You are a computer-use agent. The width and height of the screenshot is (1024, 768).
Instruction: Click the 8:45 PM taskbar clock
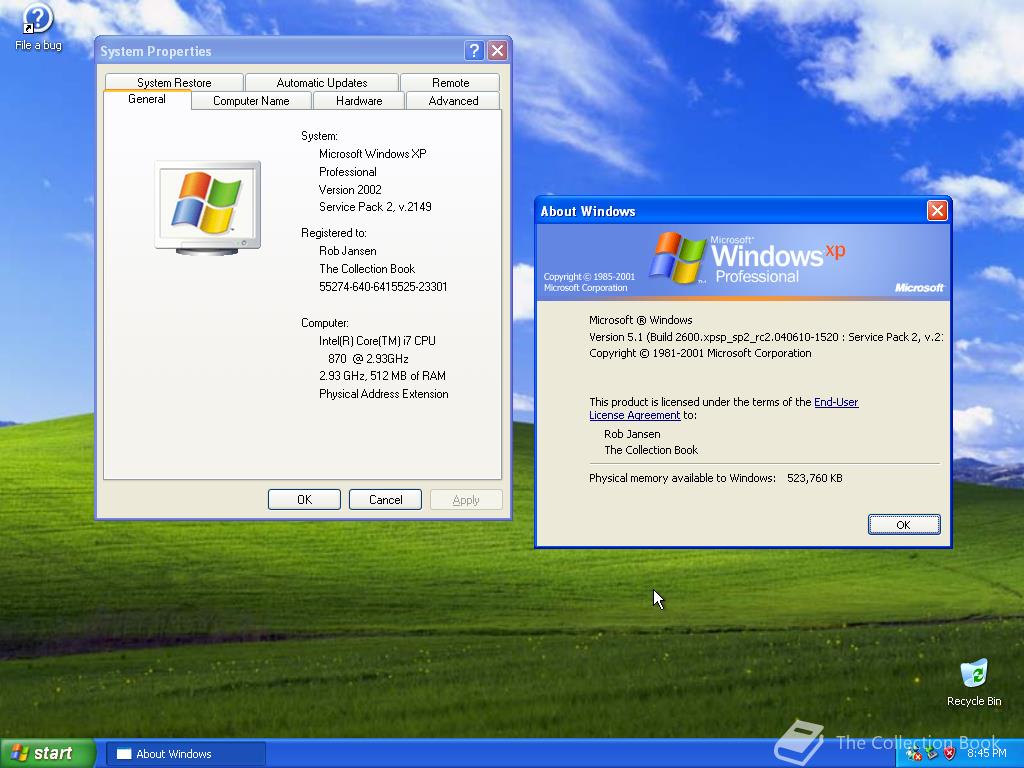[x=987, y=753]
